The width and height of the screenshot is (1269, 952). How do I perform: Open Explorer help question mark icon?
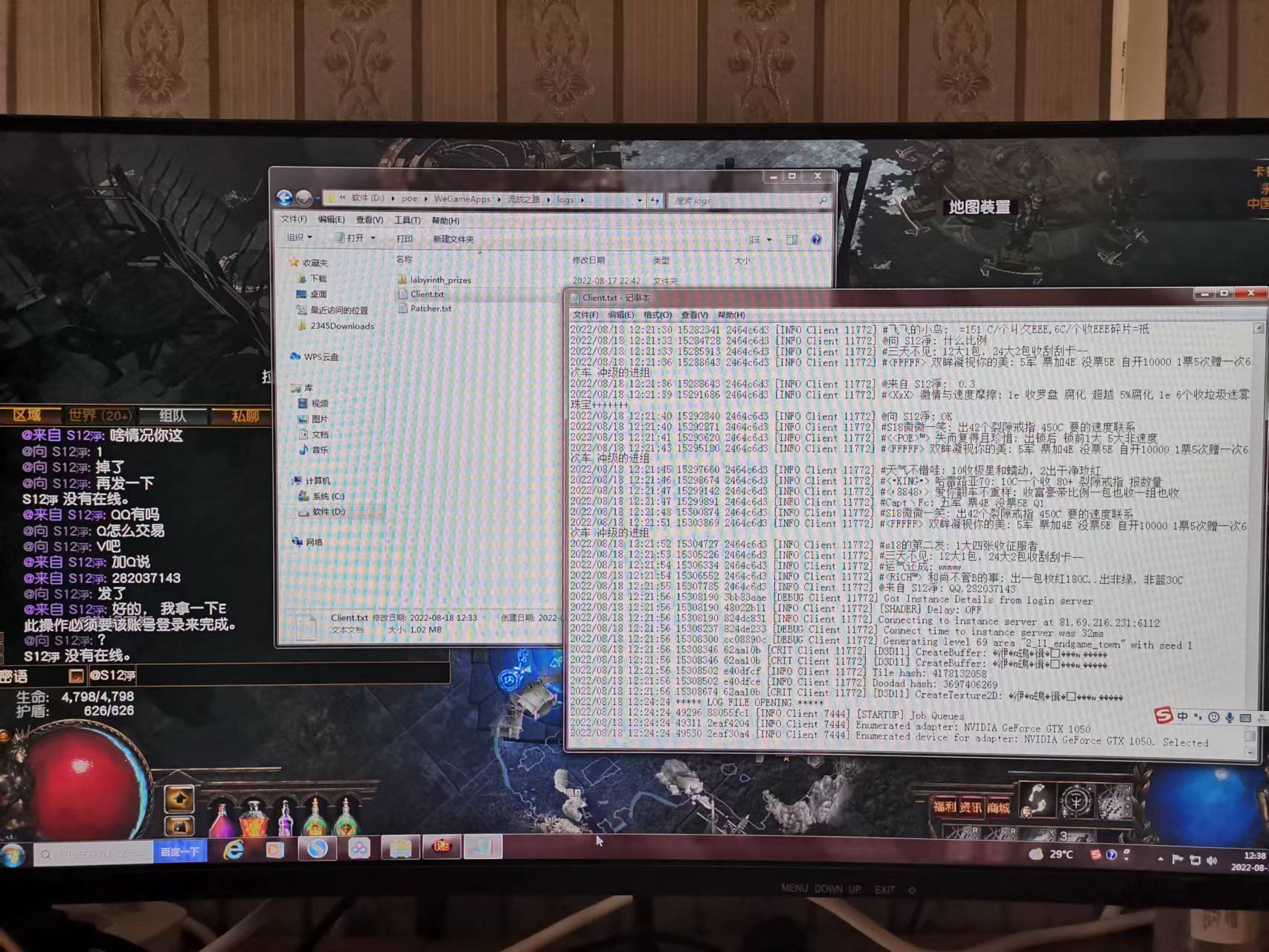[817, 239]
